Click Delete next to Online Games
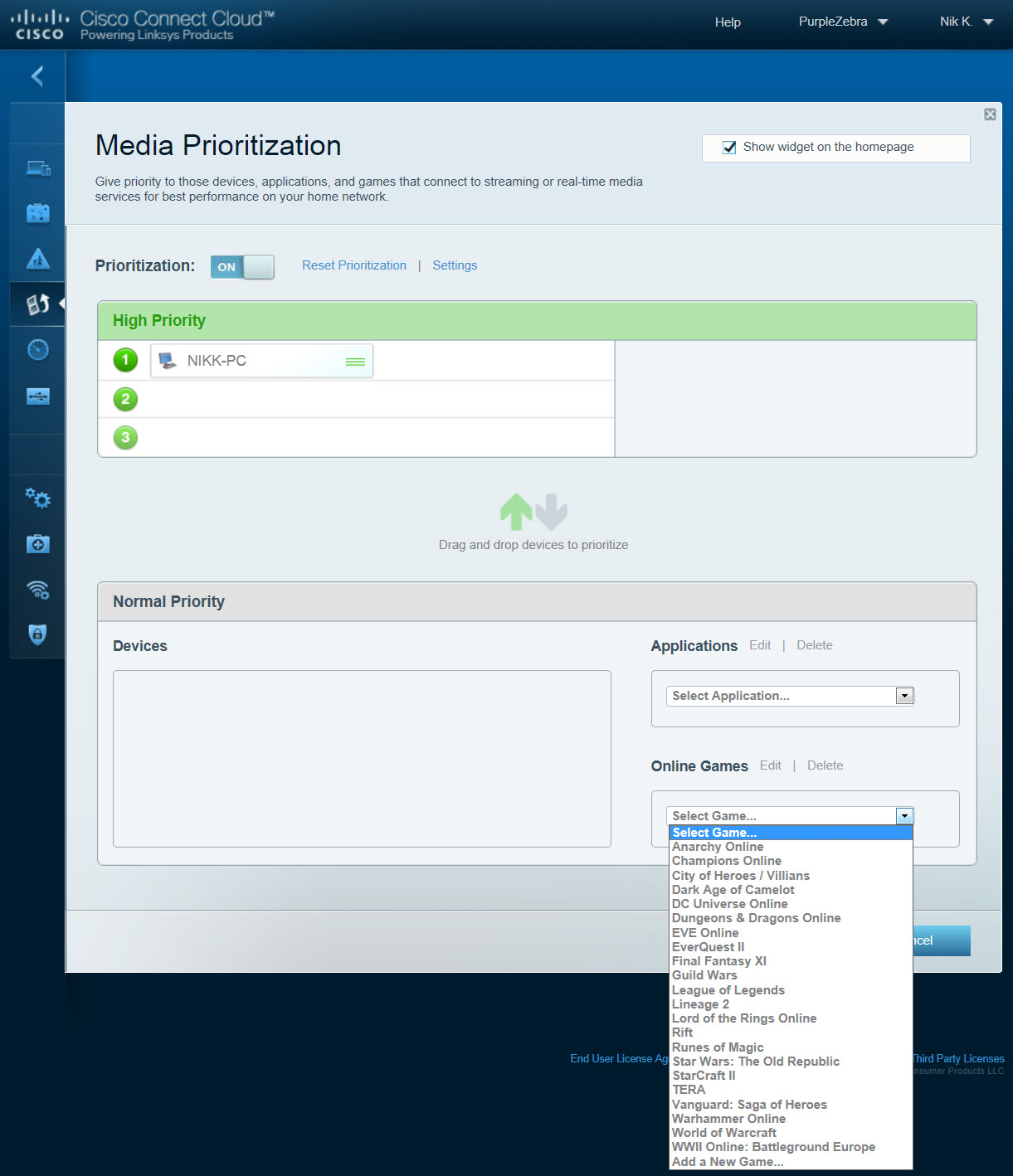 pos(825,765)
